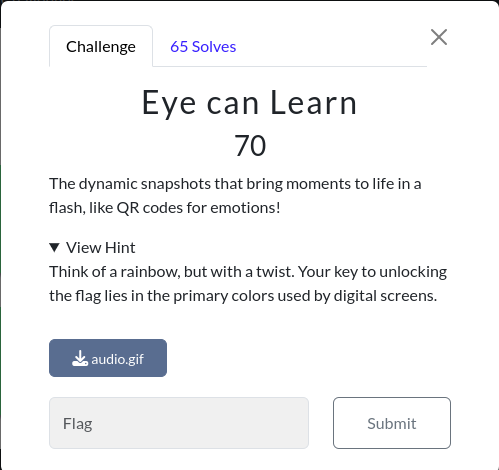
Task: Click the primary colors hint line
Action: (x=243, y=296)
